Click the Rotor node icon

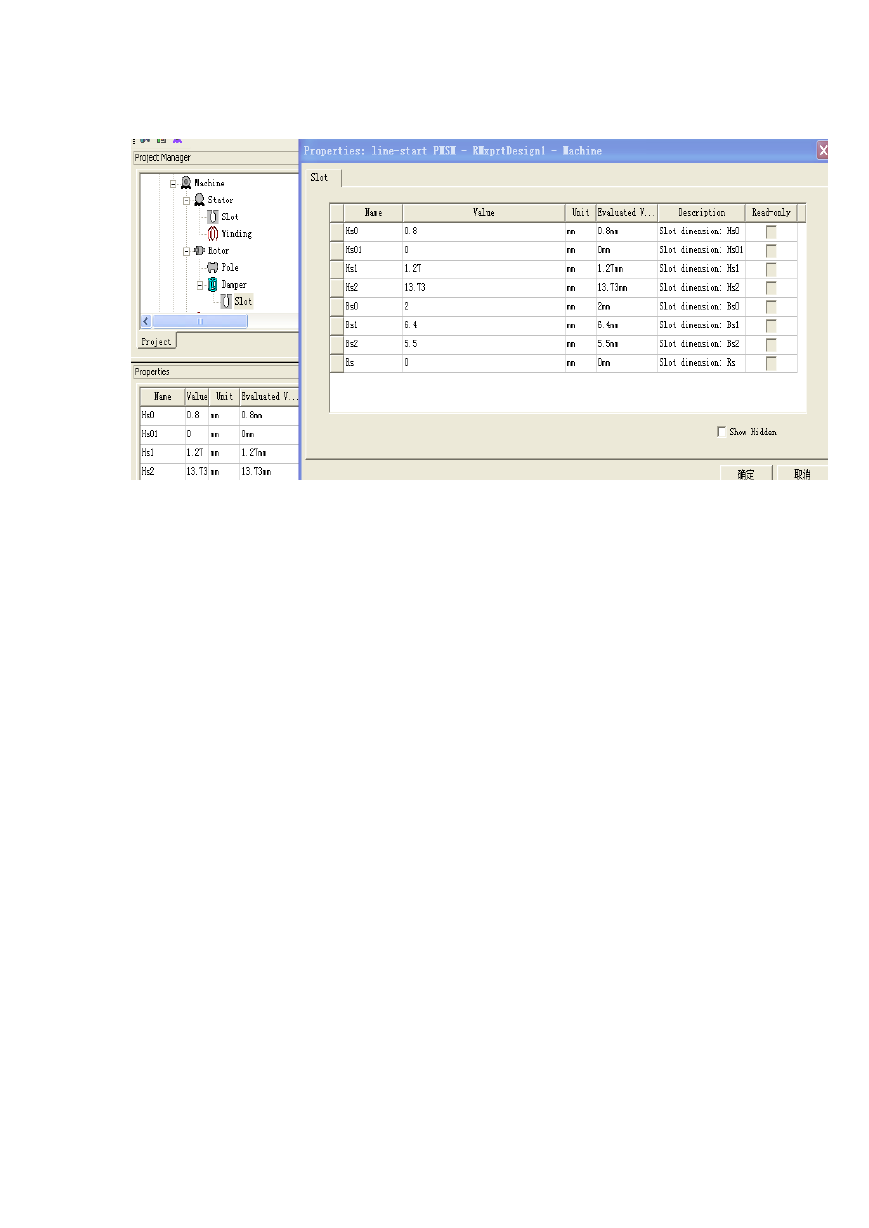(x=199, y=251)
